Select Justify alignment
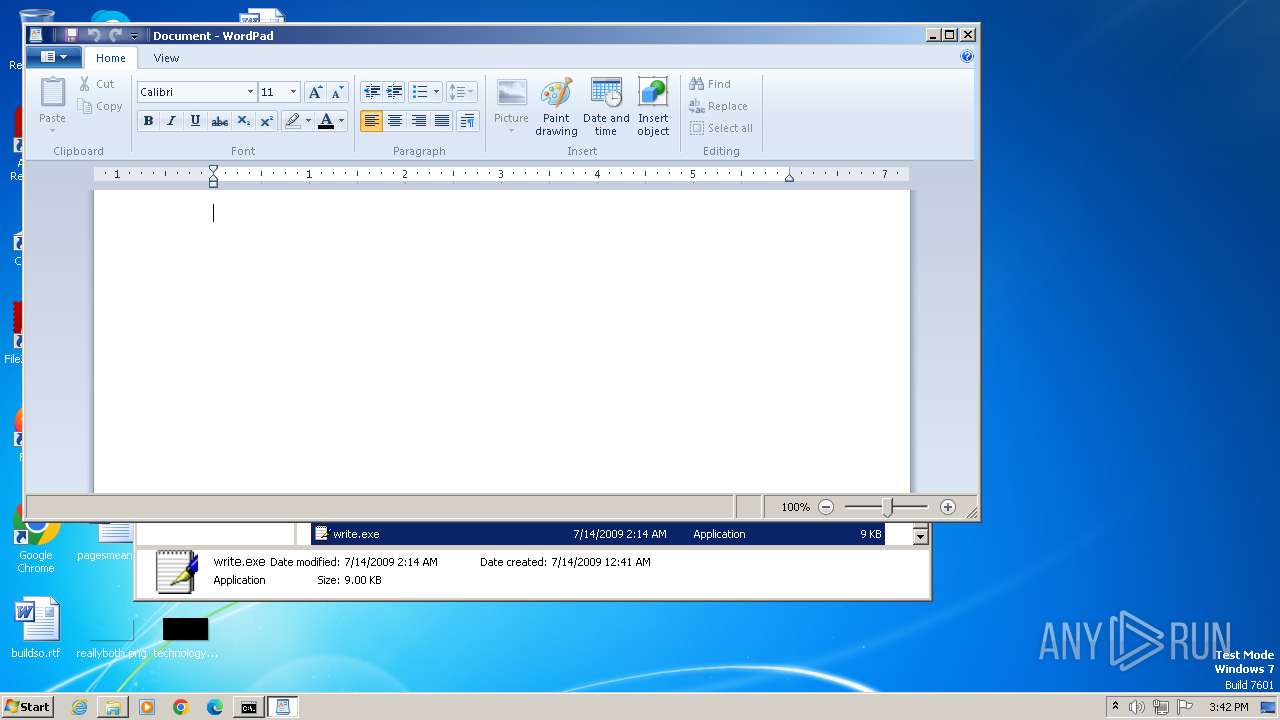Viewport: 1280px width, 720px height. point(442,121)
